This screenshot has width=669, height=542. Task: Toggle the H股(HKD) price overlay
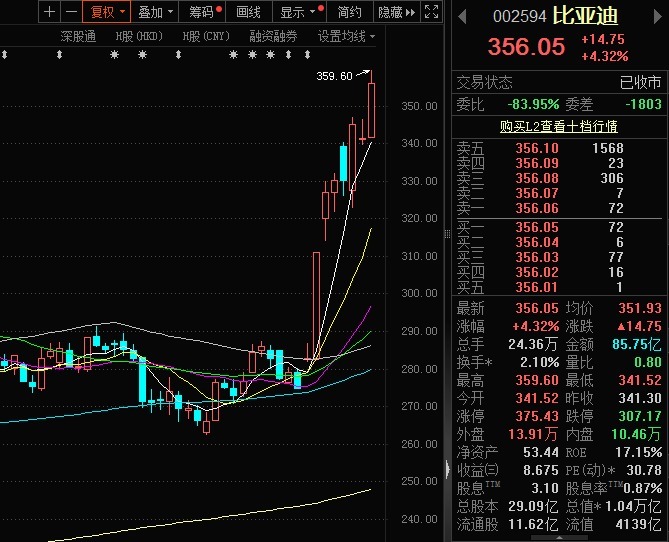139,36
